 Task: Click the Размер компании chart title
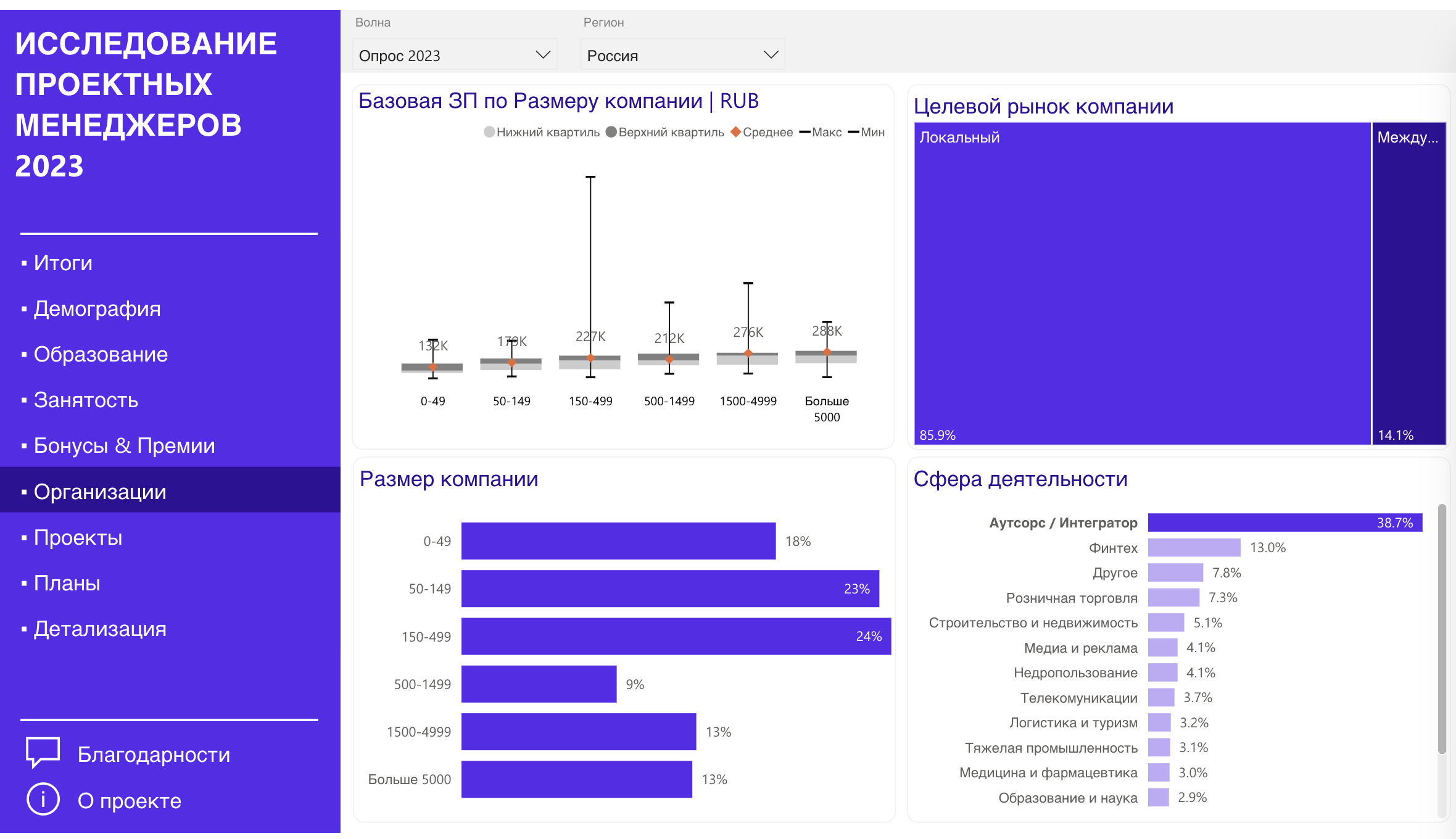pyautogui.click(x=449, y=479)
